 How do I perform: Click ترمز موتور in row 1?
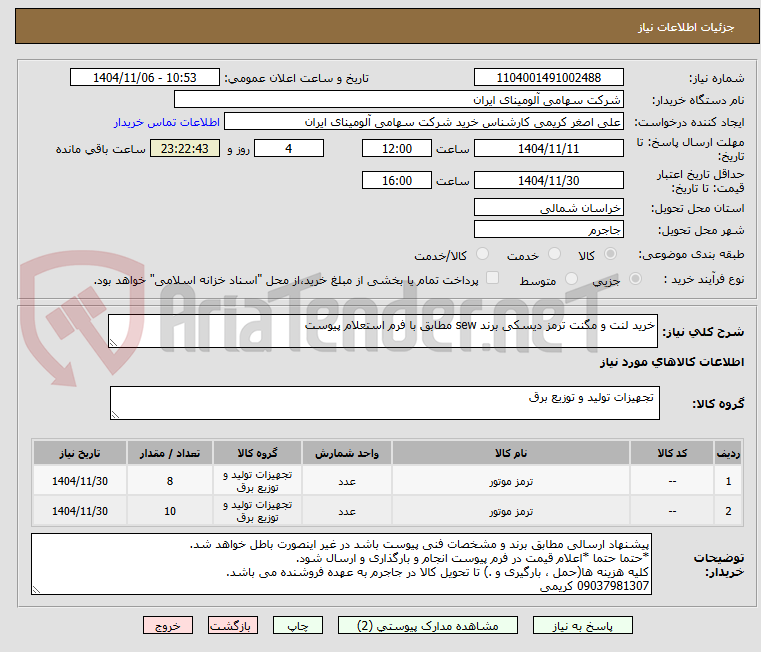point(511,481)
